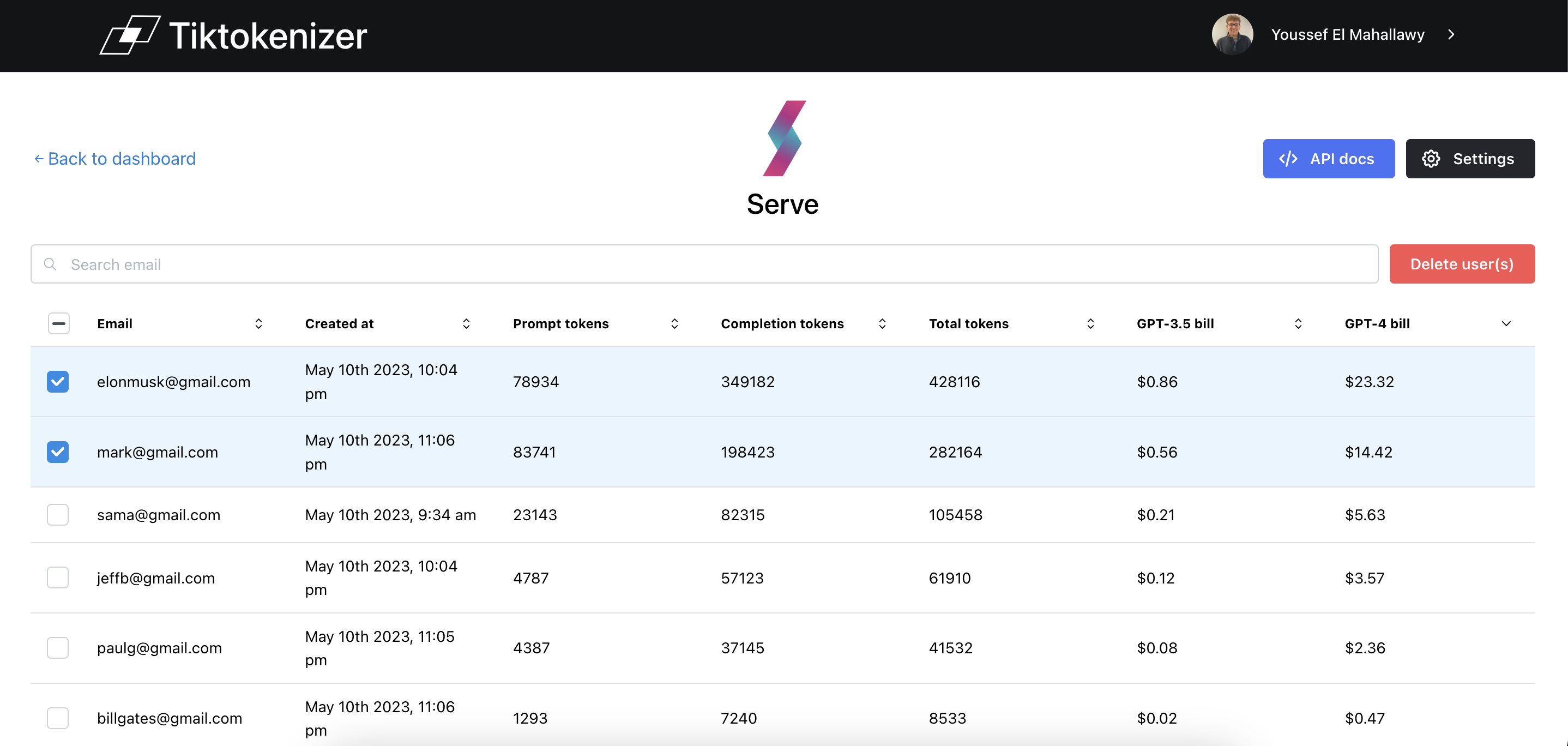
Task: Toggle the select-all checkbox in table header
Action: tap(58, 323)
